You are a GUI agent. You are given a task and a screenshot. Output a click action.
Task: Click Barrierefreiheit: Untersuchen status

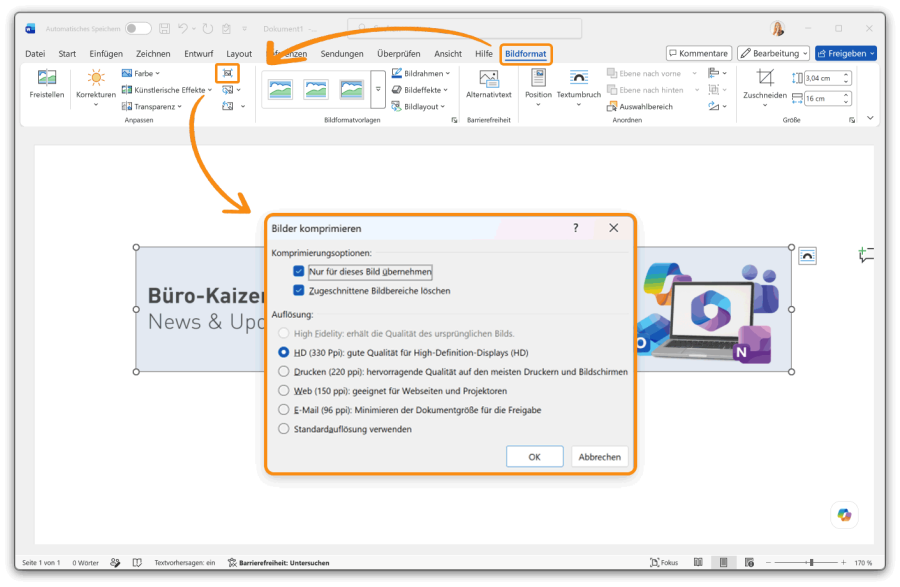[278, 563]
